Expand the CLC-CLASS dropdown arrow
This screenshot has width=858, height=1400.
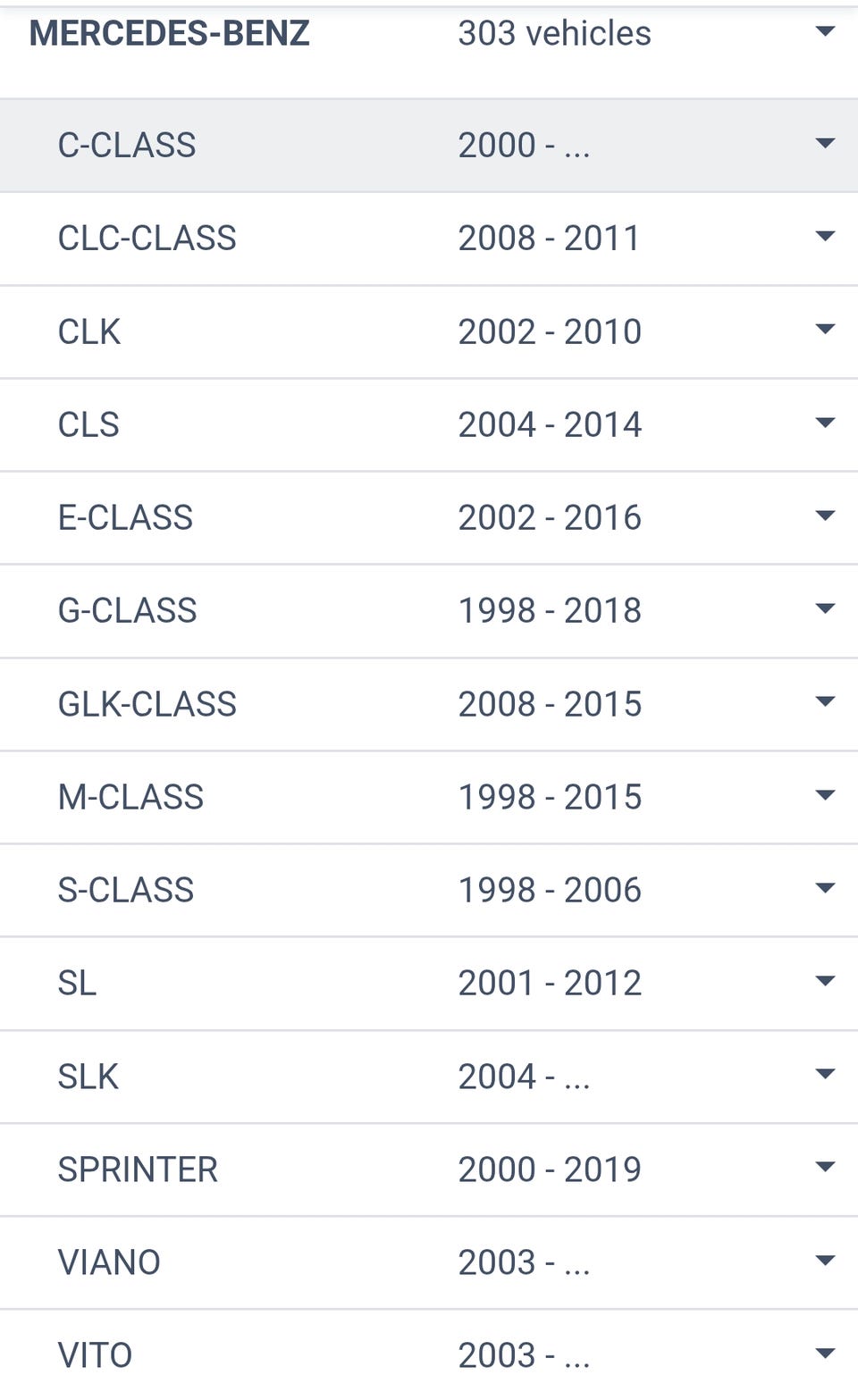tap(825, 237)
